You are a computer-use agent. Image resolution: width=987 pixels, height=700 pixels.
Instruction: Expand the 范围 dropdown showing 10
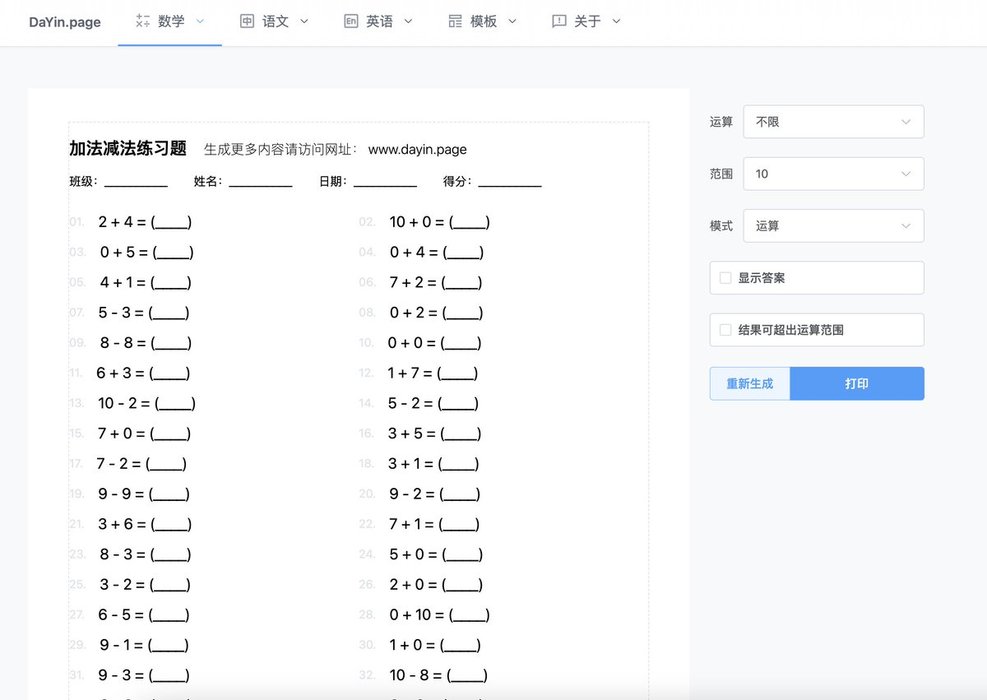[833, 174]
